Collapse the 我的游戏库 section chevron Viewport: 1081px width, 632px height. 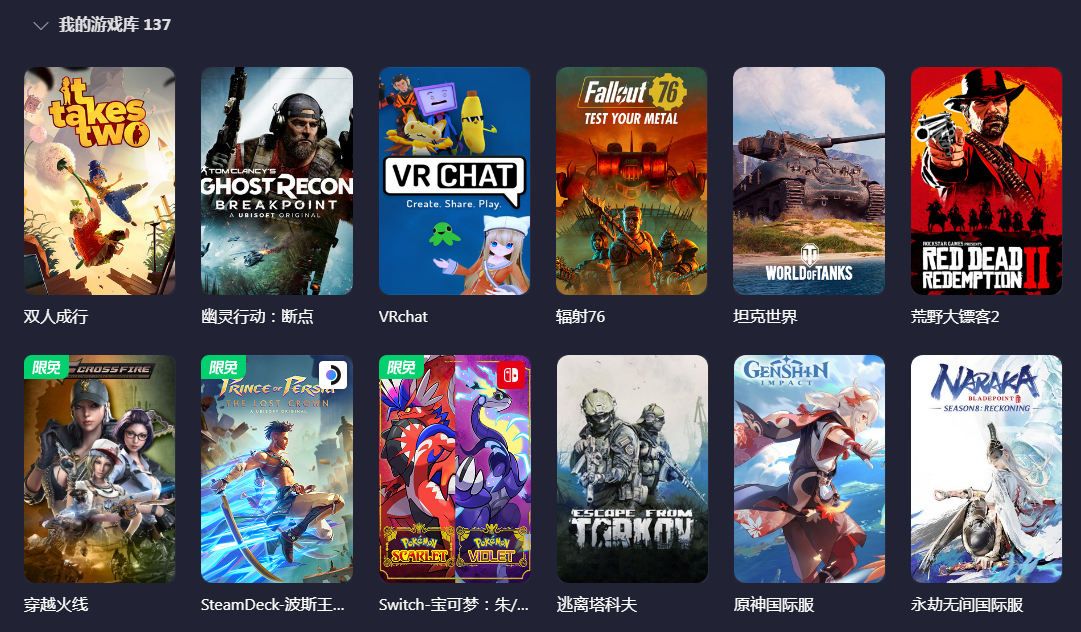tap(41, 26)
